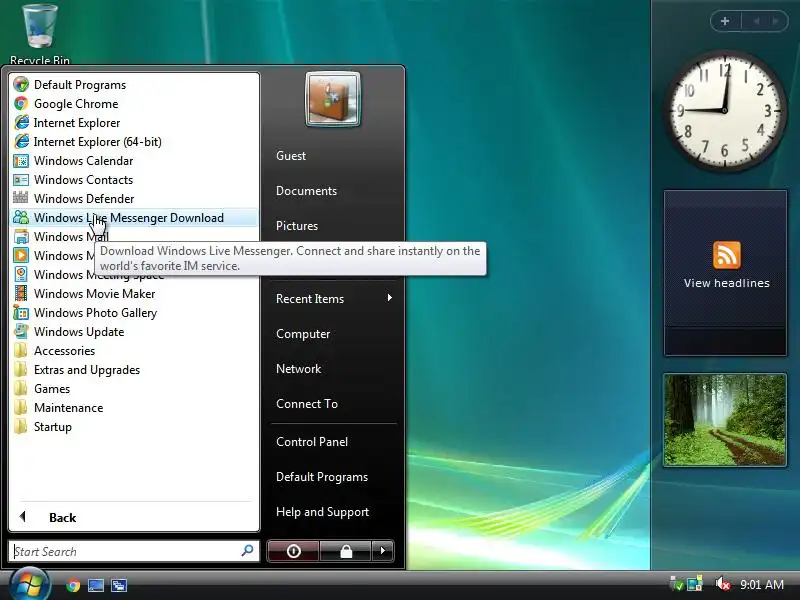
Task: Click sidebar previous gadgets arrow
Action: point(756,21)
